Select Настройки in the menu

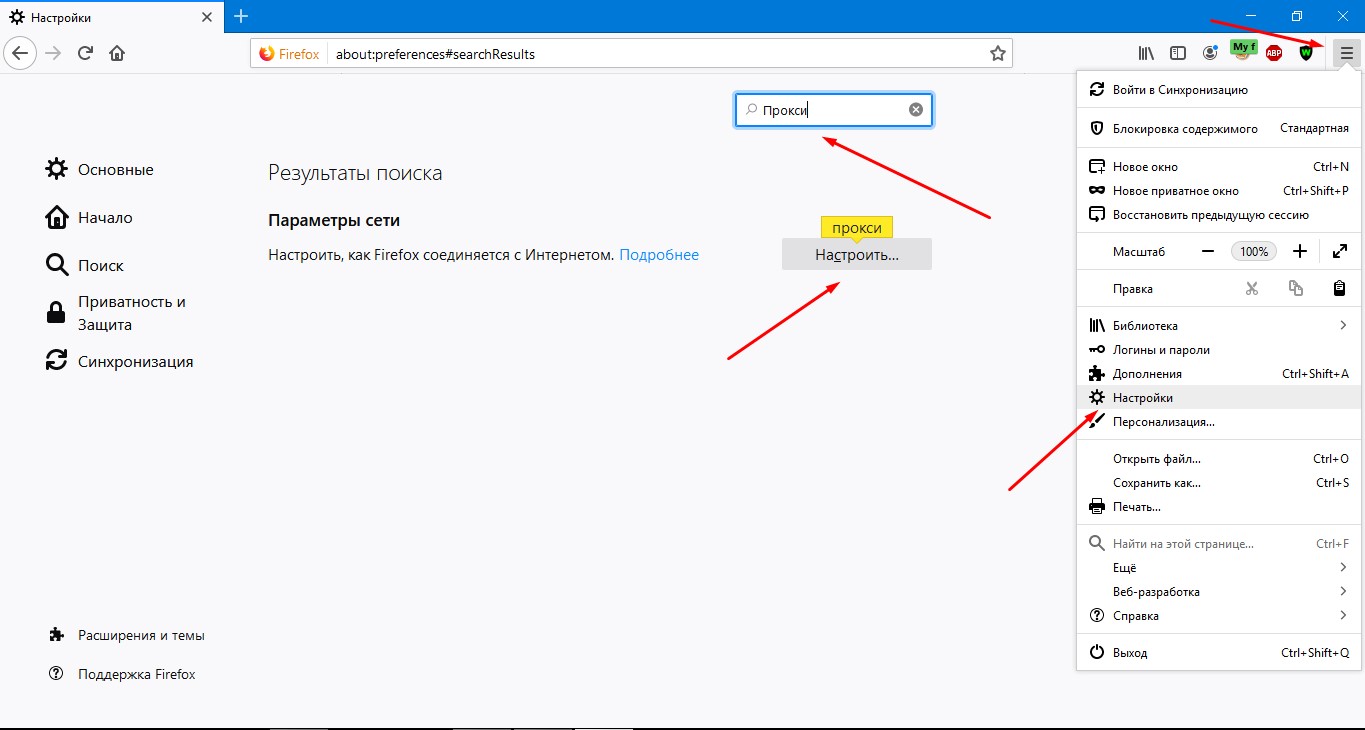tap(1219, 398)
